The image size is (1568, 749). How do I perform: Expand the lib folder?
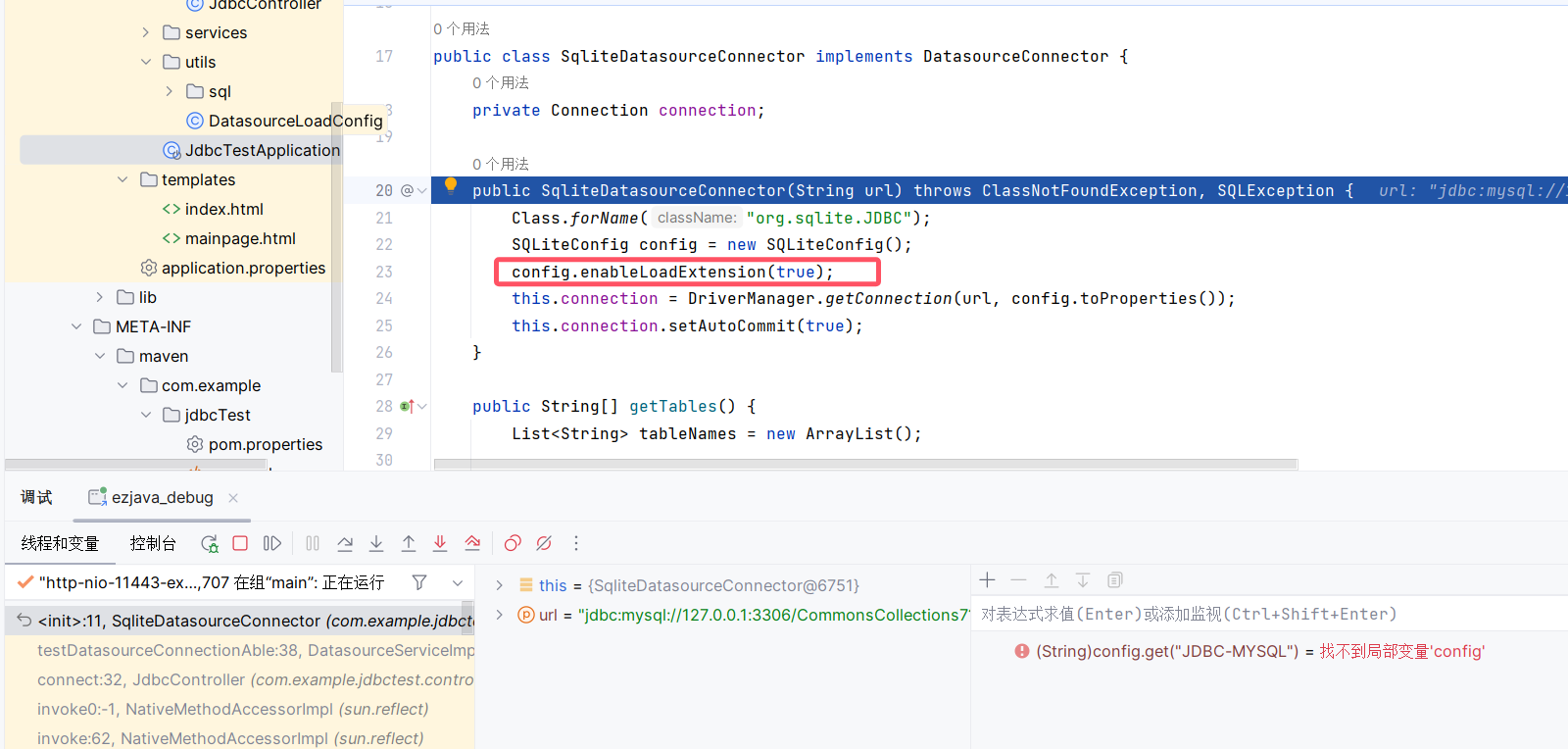(x=99, y=297)
